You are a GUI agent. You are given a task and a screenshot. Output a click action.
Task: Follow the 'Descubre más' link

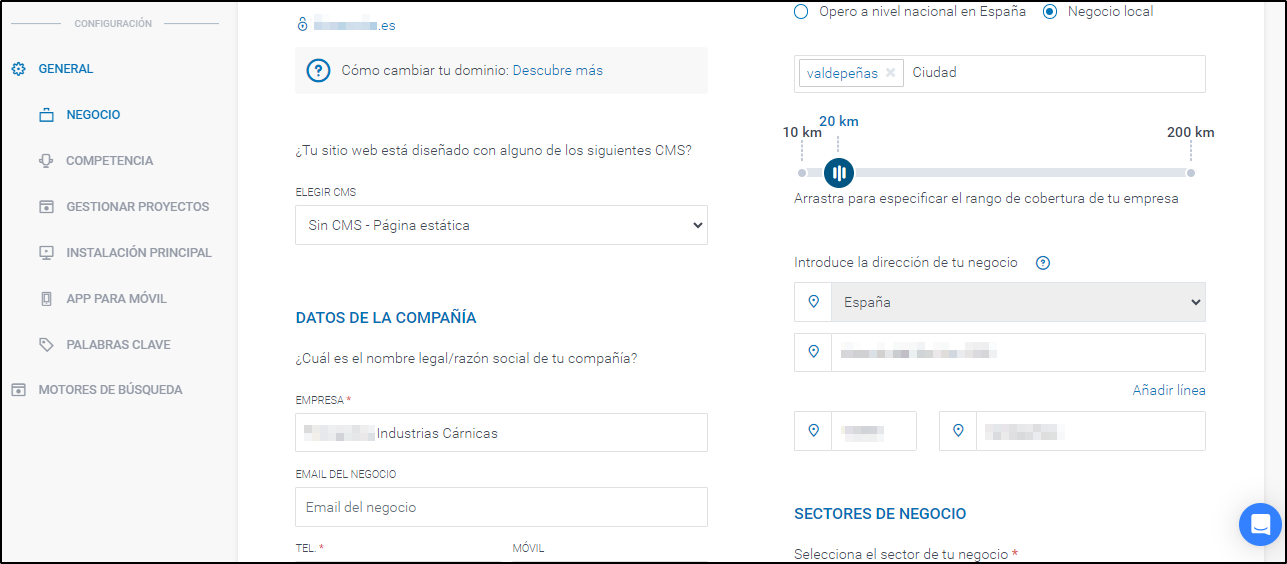[x=557, y=70]
